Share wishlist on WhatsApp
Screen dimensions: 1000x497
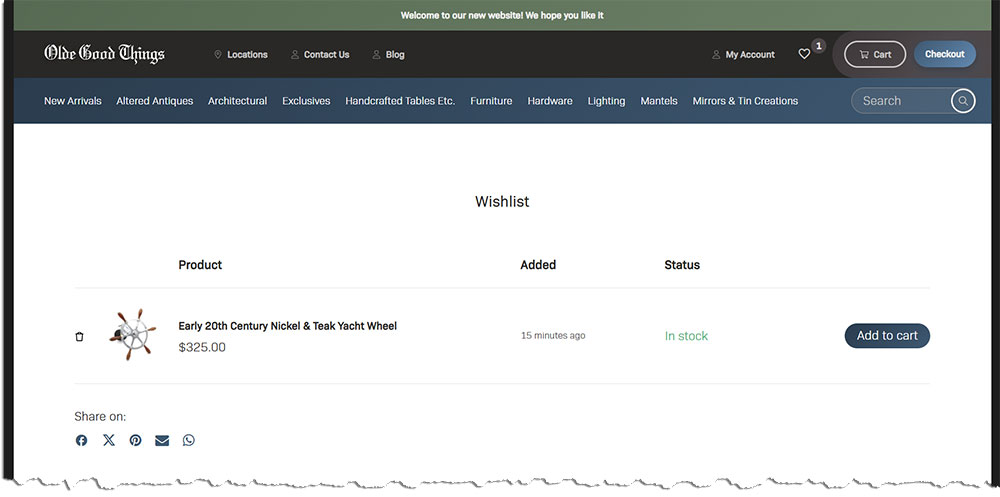[189, 440]
